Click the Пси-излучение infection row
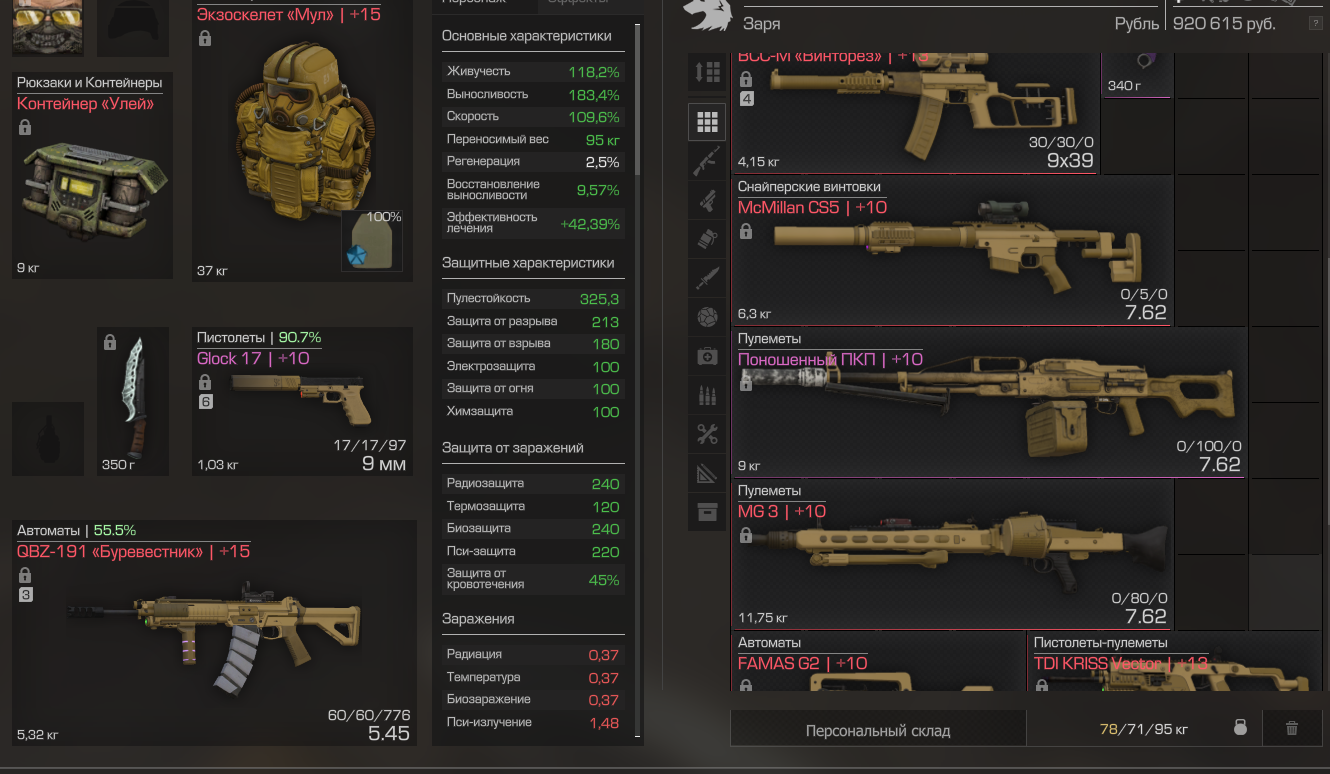This screenshot has width=1330, height=774. 533,722
